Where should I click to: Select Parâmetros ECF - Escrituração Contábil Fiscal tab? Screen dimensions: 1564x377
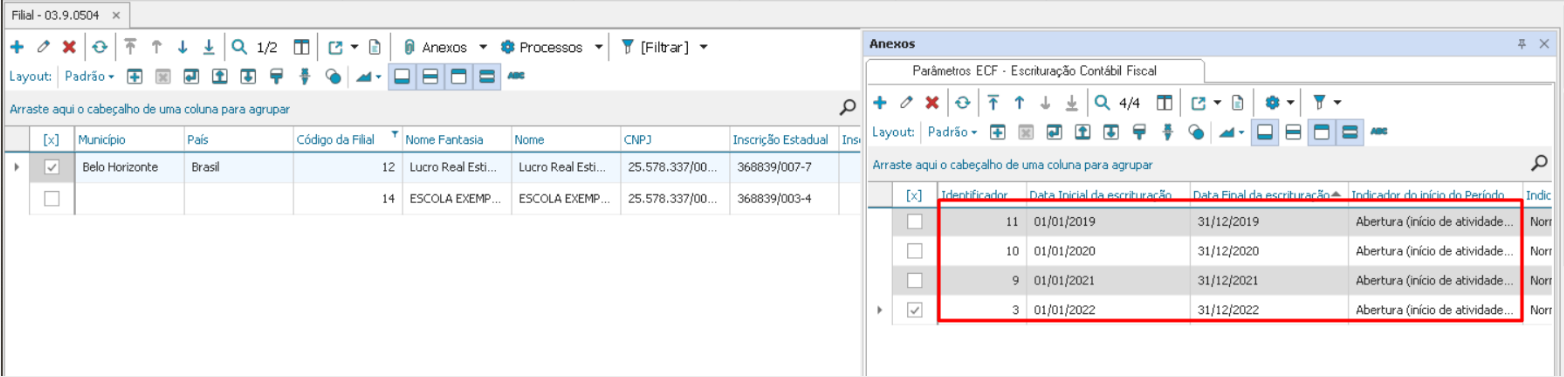[x=1035, y=71]
